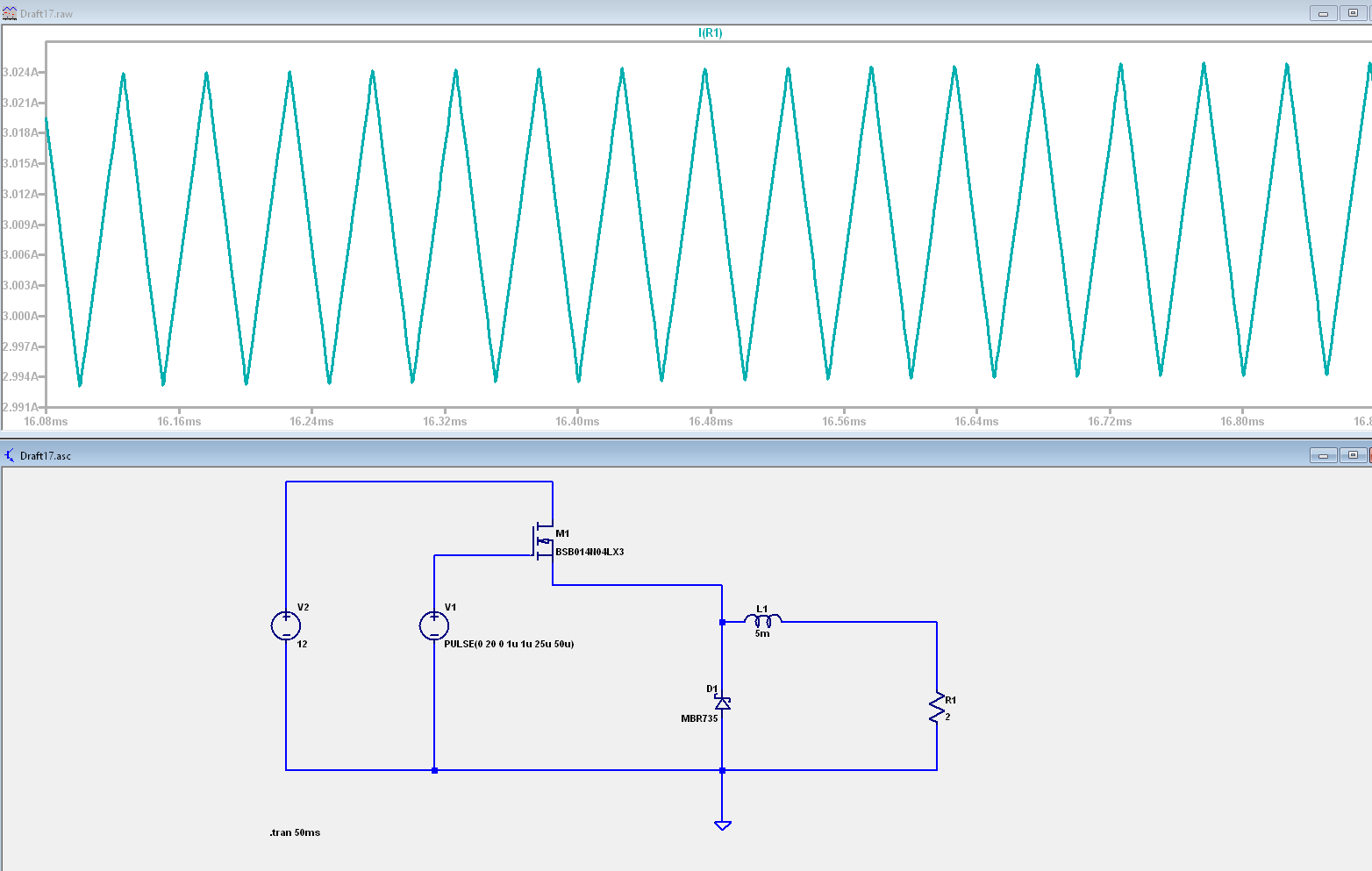
Task: Select the D1 Schottky diode symbol
Action: pos(722,703)
